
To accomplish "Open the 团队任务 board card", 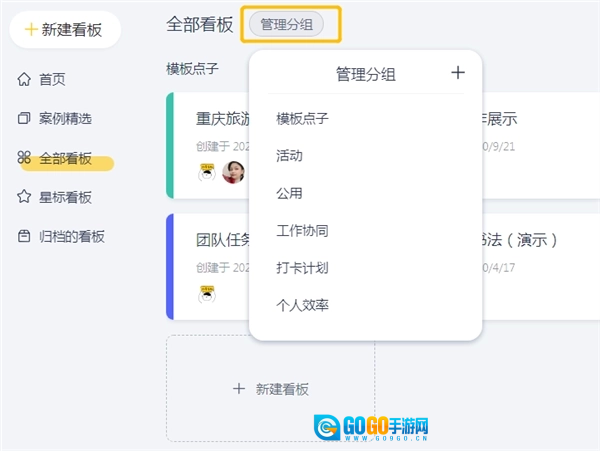I will (210, 240).
